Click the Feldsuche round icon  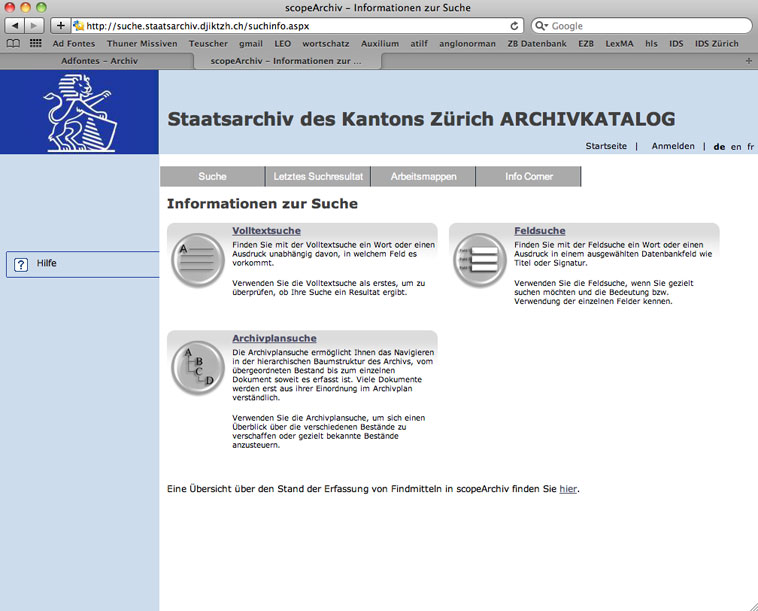point(480,260)
